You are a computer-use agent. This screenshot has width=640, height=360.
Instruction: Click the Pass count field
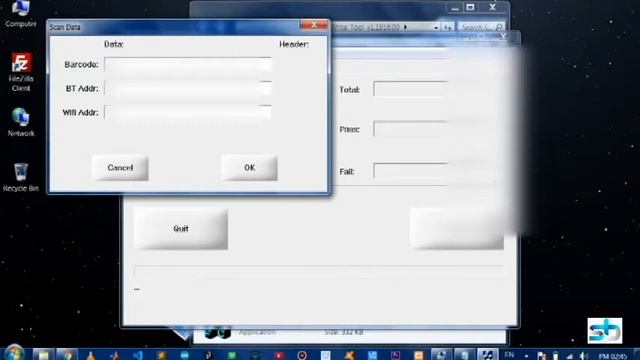click(x=411, y=129)
